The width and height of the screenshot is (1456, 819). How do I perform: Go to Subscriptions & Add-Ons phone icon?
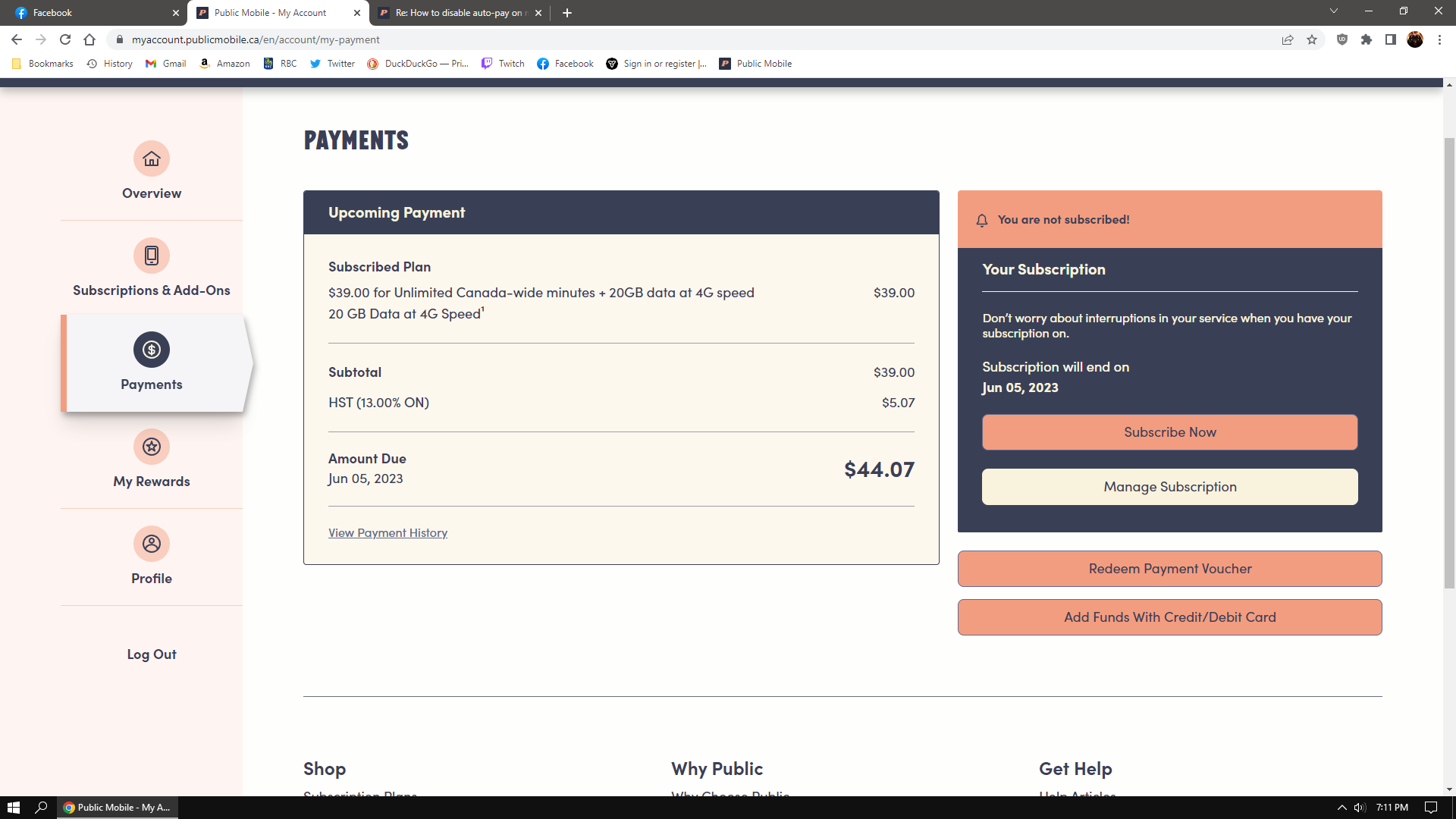click(152, 256)
